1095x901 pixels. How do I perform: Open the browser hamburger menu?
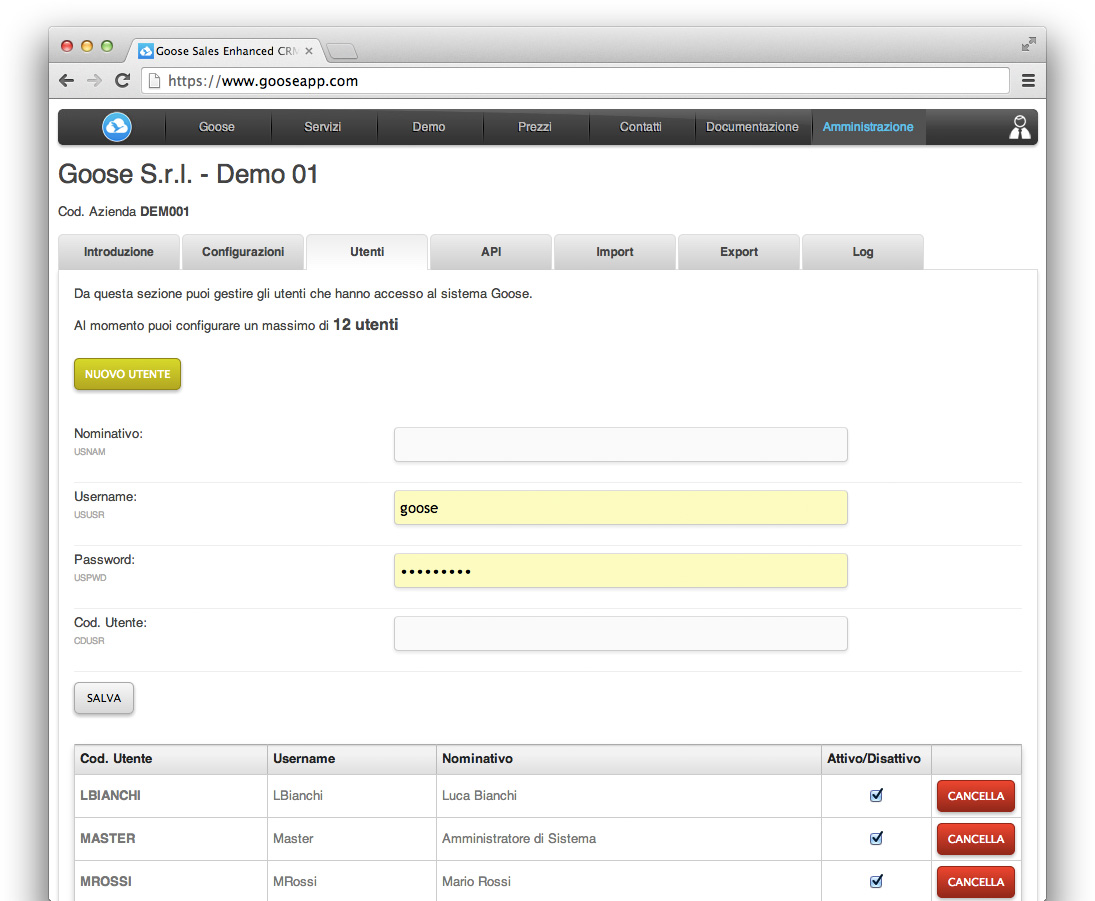pyautogui.click(x=1028, y=80)
